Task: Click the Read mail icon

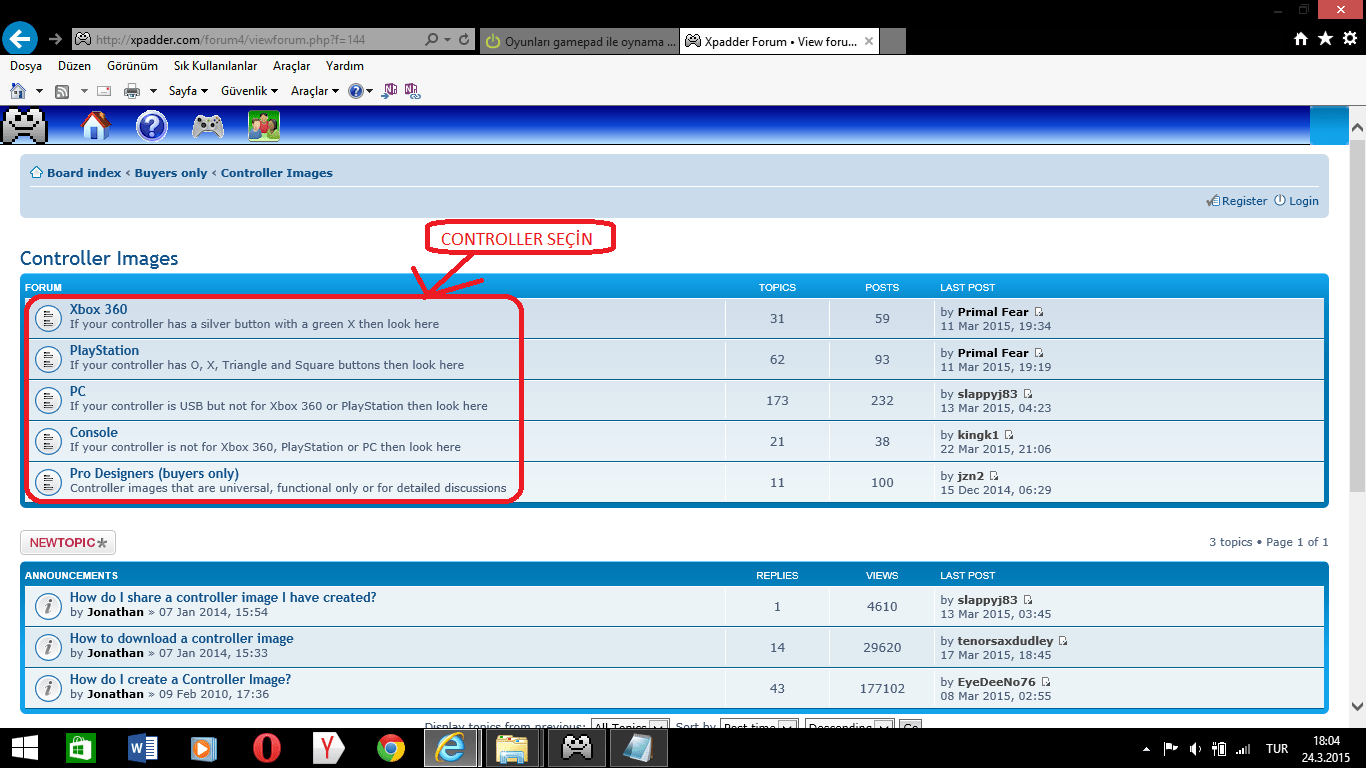Action: [x=104, y=91]
